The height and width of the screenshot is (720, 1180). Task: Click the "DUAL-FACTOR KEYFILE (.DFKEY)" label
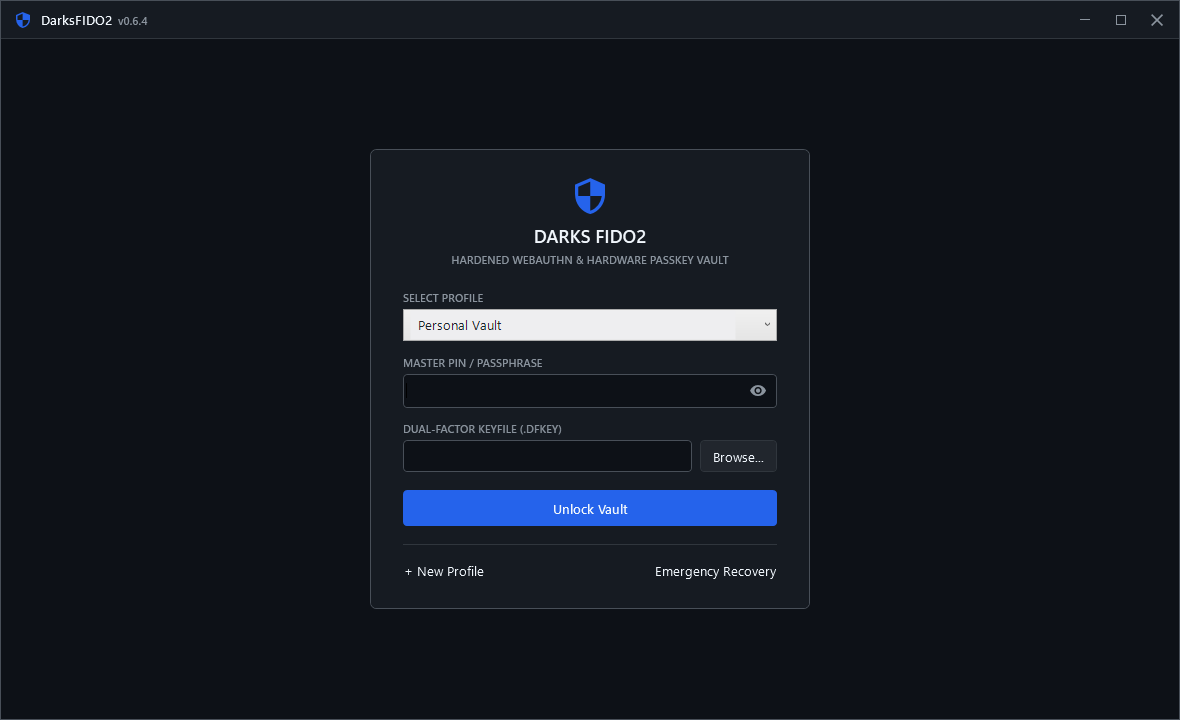pos(482,429)
